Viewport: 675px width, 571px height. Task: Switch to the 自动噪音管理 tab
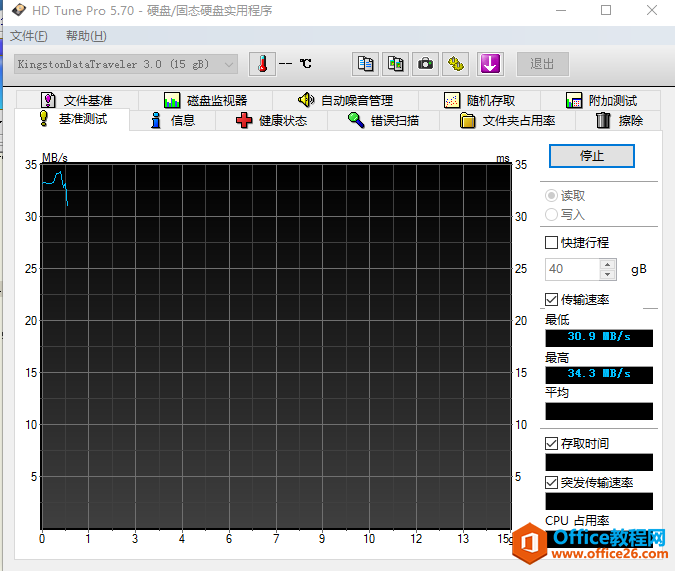tap(345, 100)
